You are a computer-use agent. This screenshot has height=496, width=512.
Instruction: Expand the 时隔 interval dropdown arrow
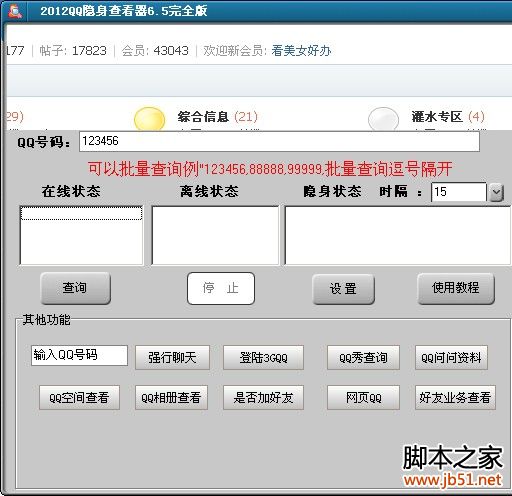[496, 192]
